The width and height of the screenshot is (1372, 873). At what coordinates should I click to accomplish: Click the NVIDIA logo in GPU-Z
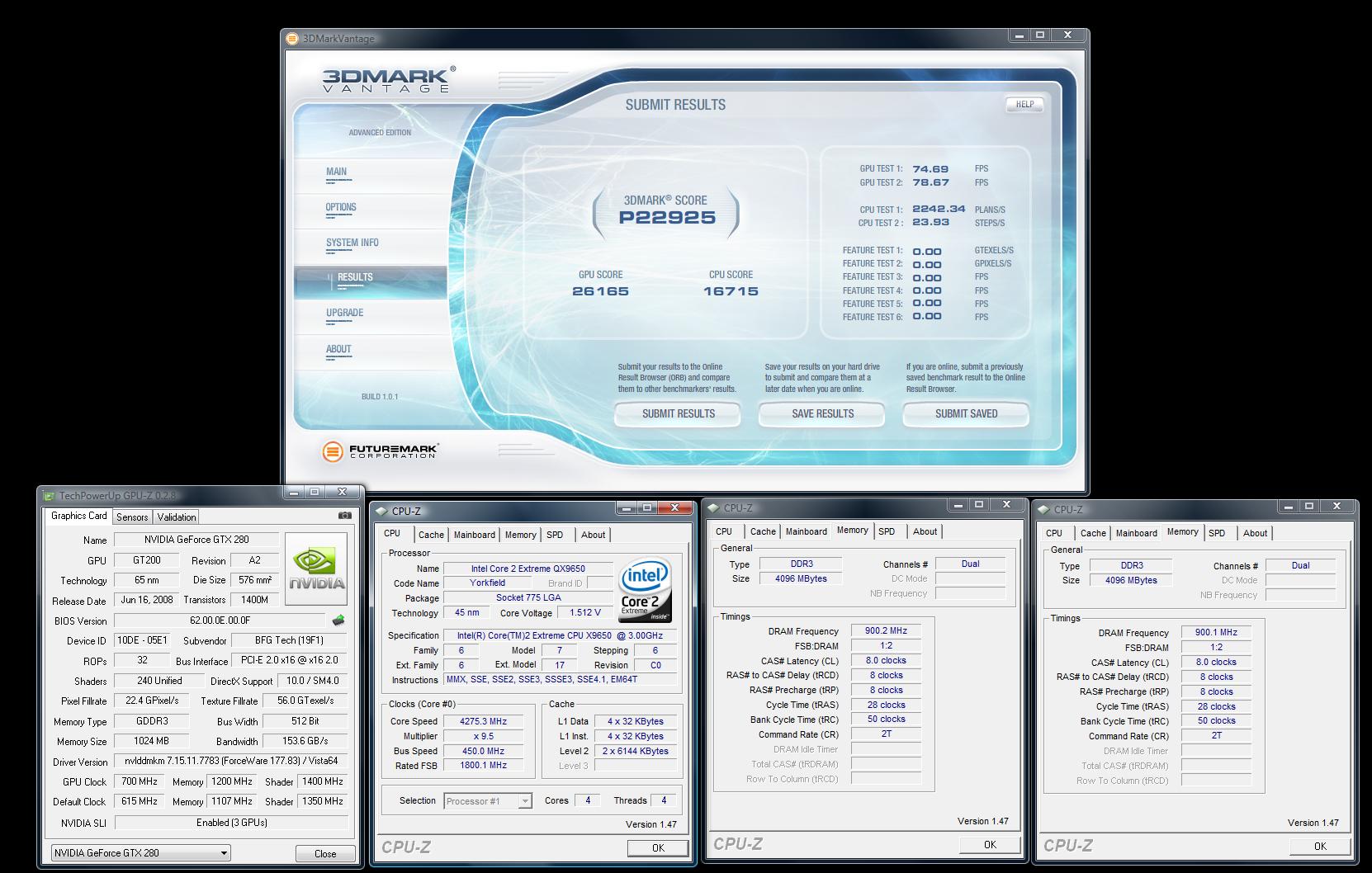(x=317, y=568)
